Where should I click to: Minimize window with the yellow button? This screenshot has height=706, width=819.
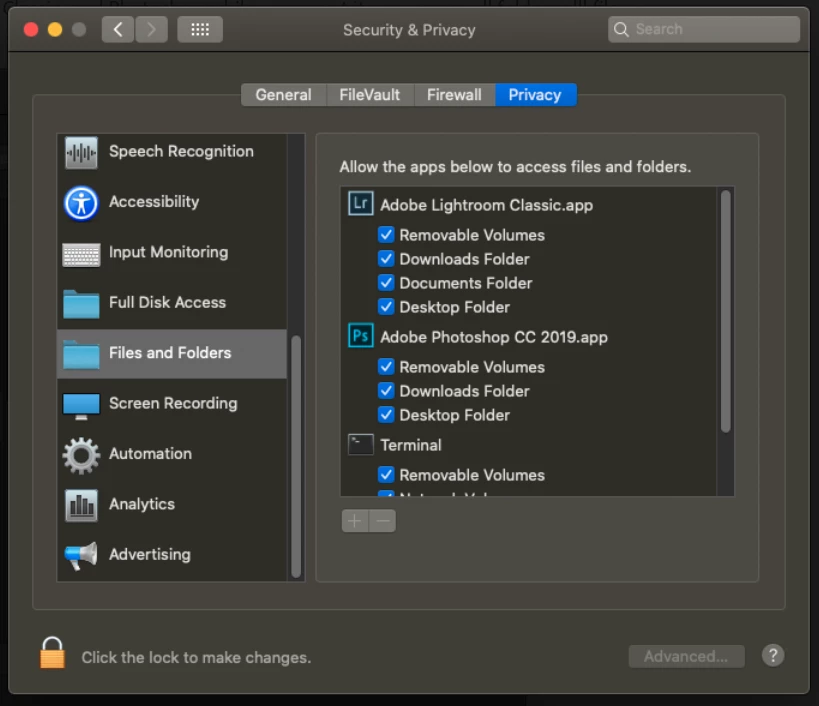55,29
